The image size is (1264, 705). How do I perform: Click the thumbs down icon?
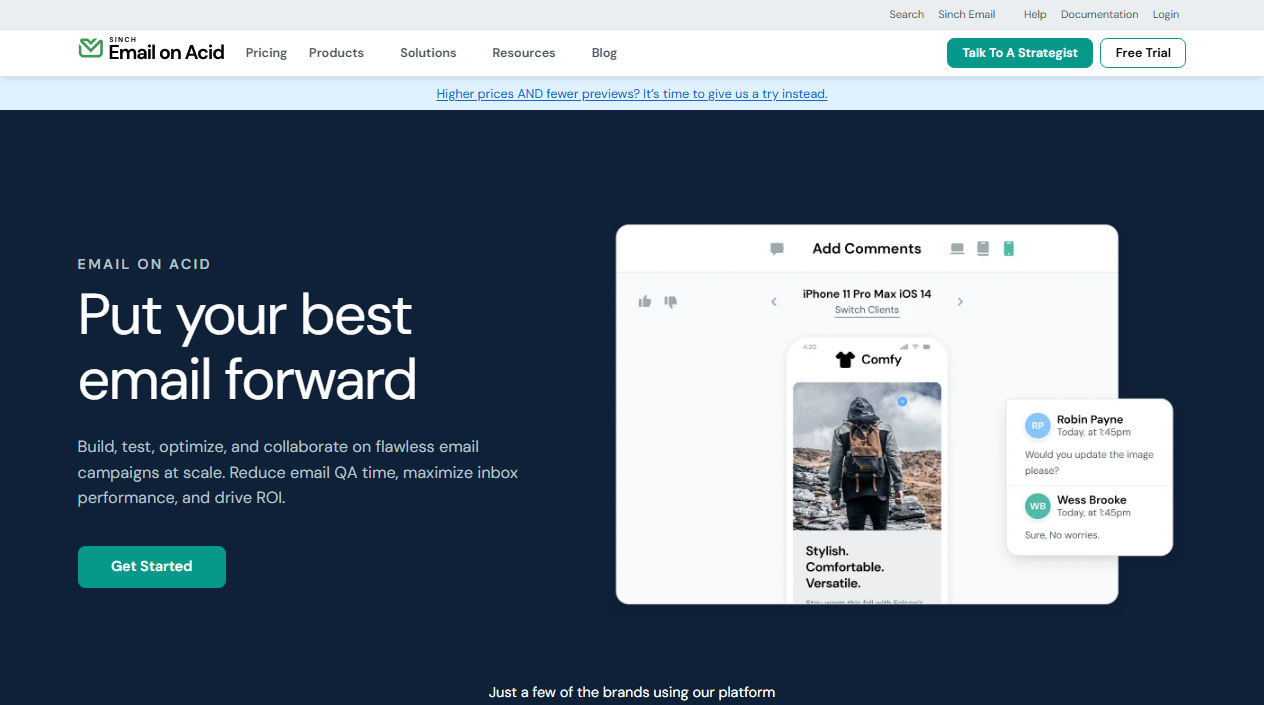671,301
